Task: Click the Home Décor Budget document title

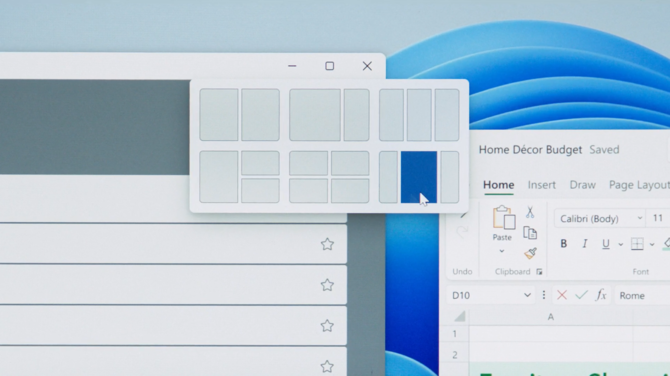Action: pos(530,150)
